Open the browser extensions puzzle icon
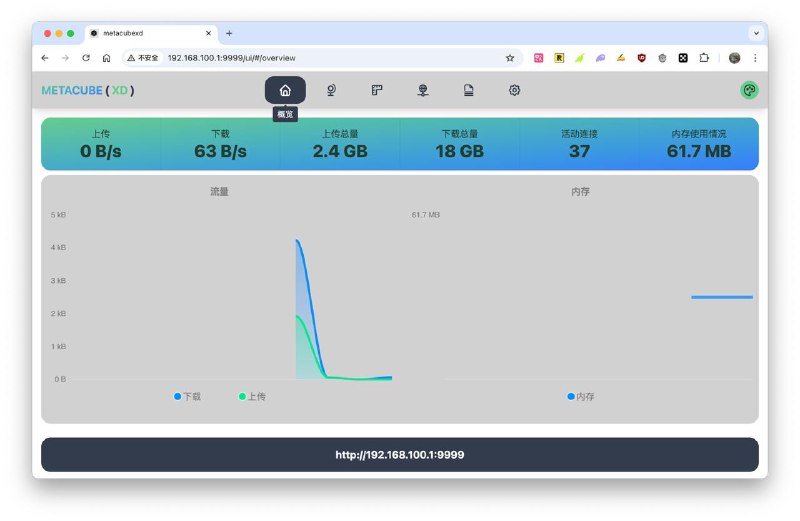This screenshot has height=521, width=800. 705,58
